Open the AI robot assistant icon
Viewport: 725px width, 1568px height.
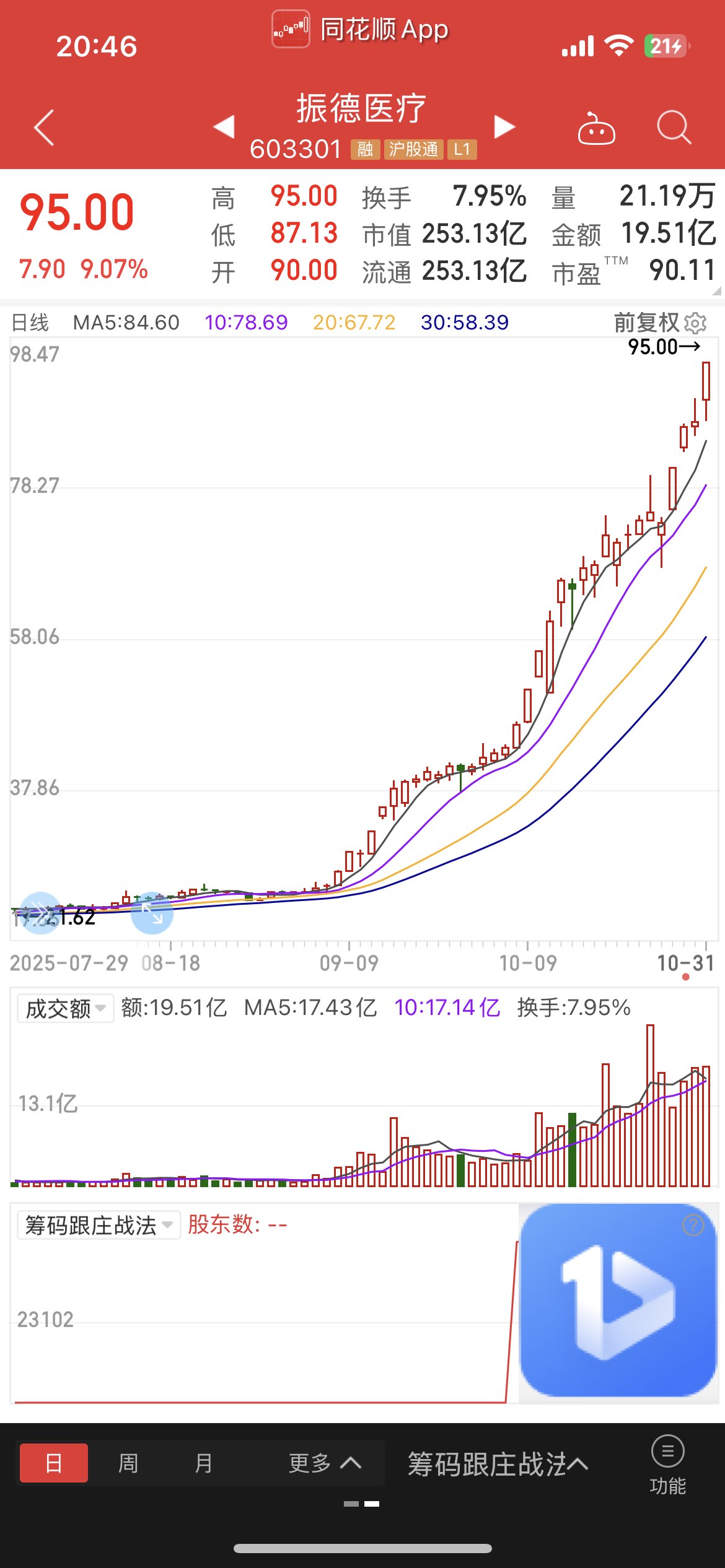596,128
